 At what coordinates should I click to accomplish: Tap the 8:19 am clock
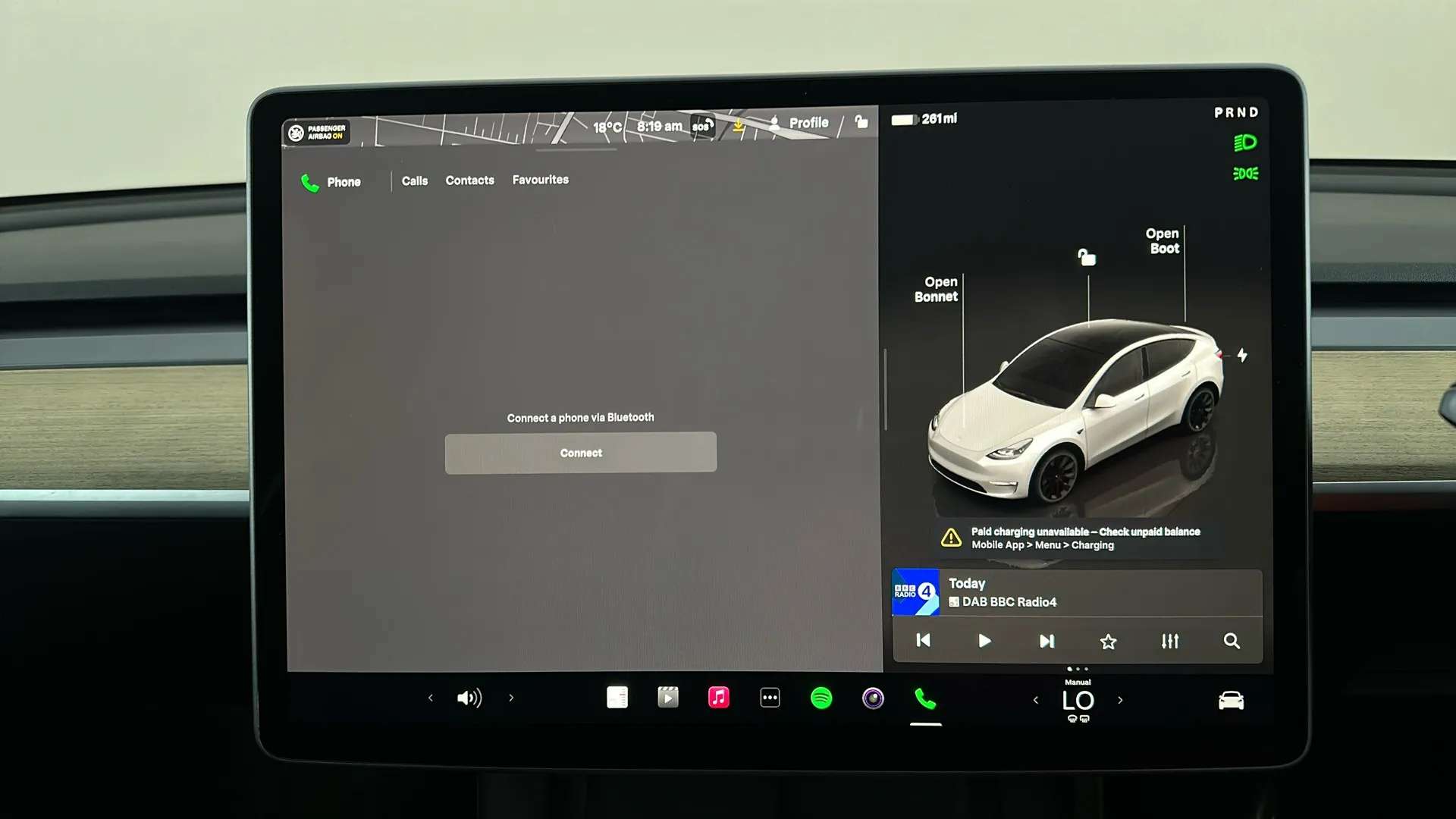[659, 126]
